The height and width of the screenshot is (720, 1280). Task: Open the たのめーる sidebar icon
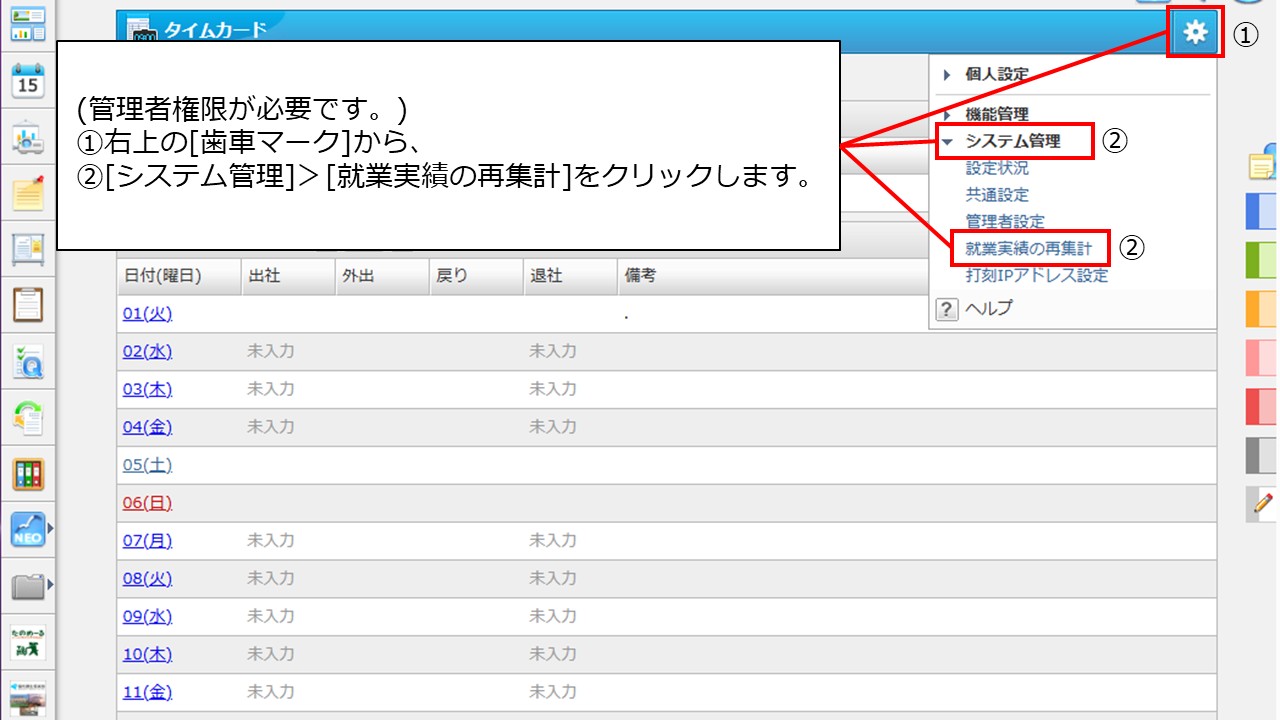28,641
